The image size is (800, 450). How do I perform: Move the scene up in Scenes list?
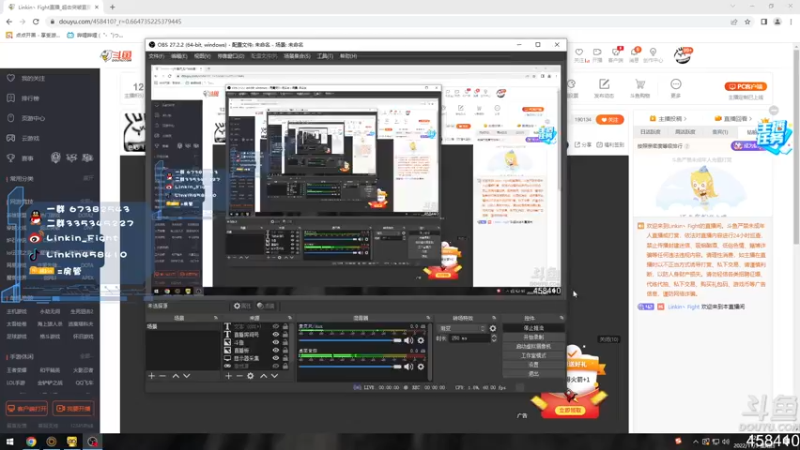tap(176, 376)
